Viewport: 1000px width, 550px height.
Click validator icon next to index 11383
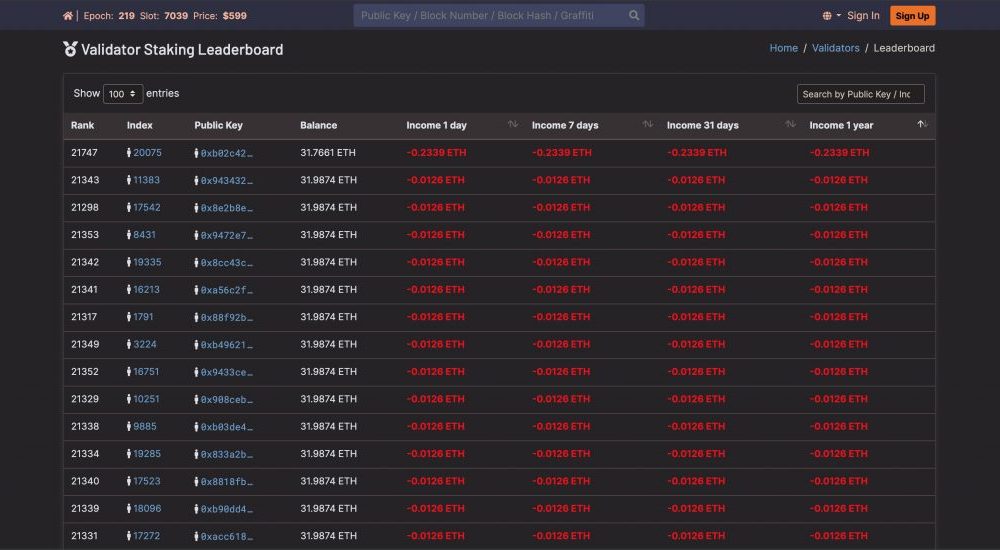129,180
